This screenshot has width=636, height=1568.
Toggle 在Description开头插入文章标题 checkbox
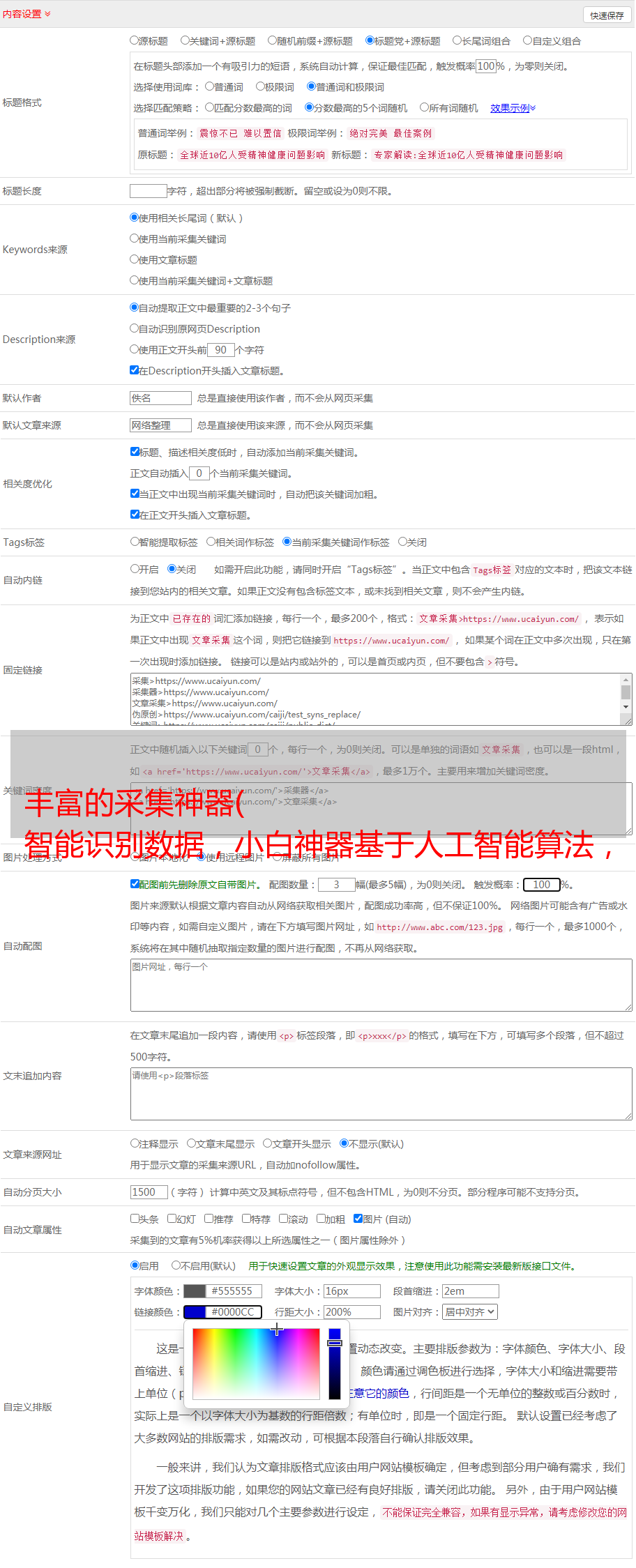(x=135, y=370)
